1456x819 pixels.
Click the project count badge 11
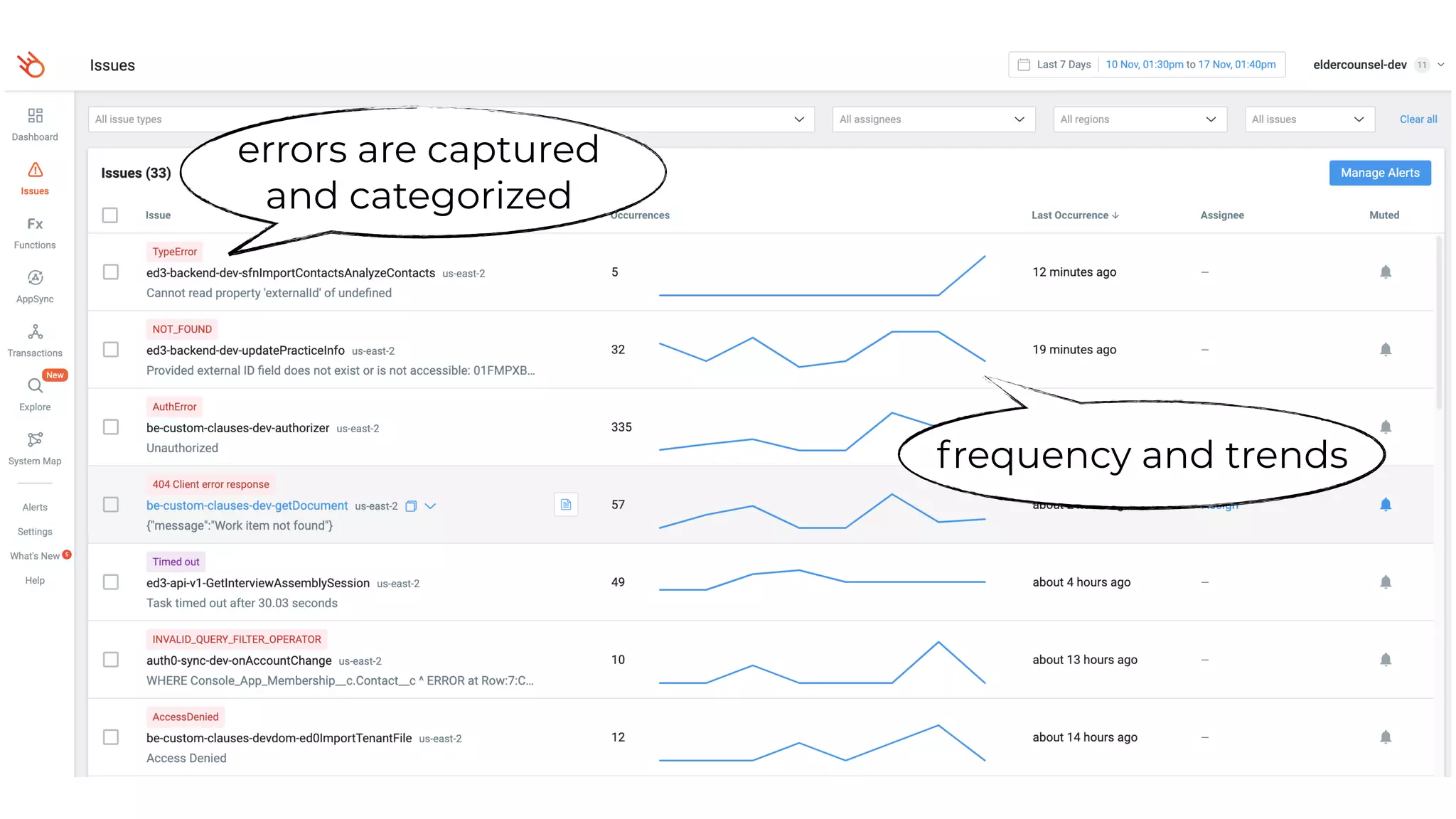(1422, 65)
